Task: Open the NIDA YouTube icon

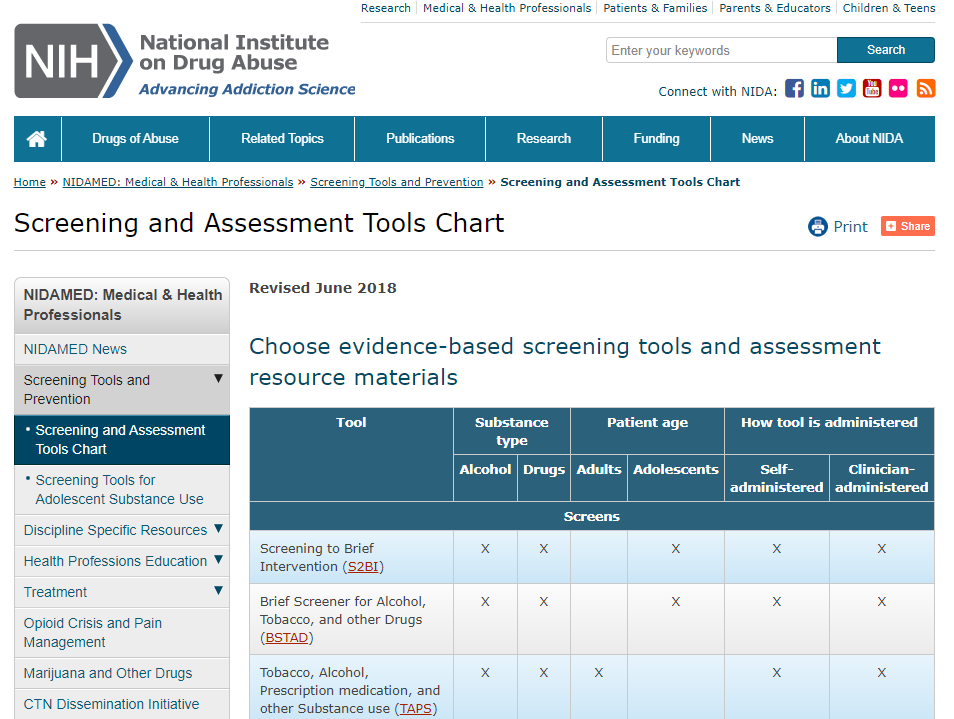Action: [872, 89]
